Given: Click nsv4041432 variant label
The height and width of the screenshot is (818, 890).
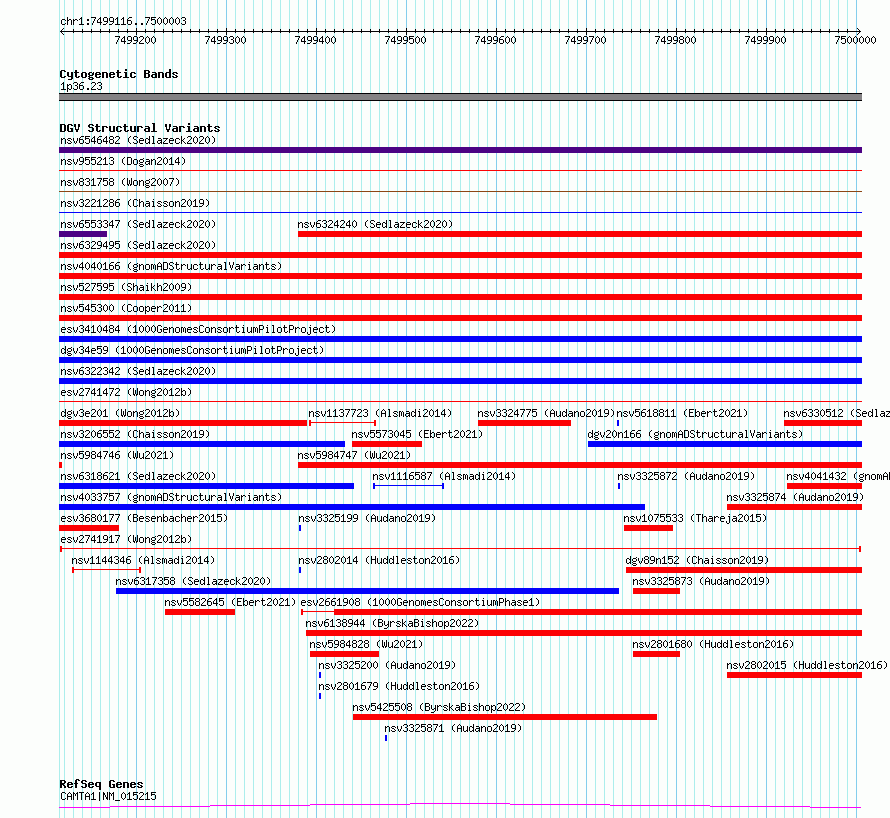Looking at the screenshot, I should pyautogui.click(x=838, y=476).
